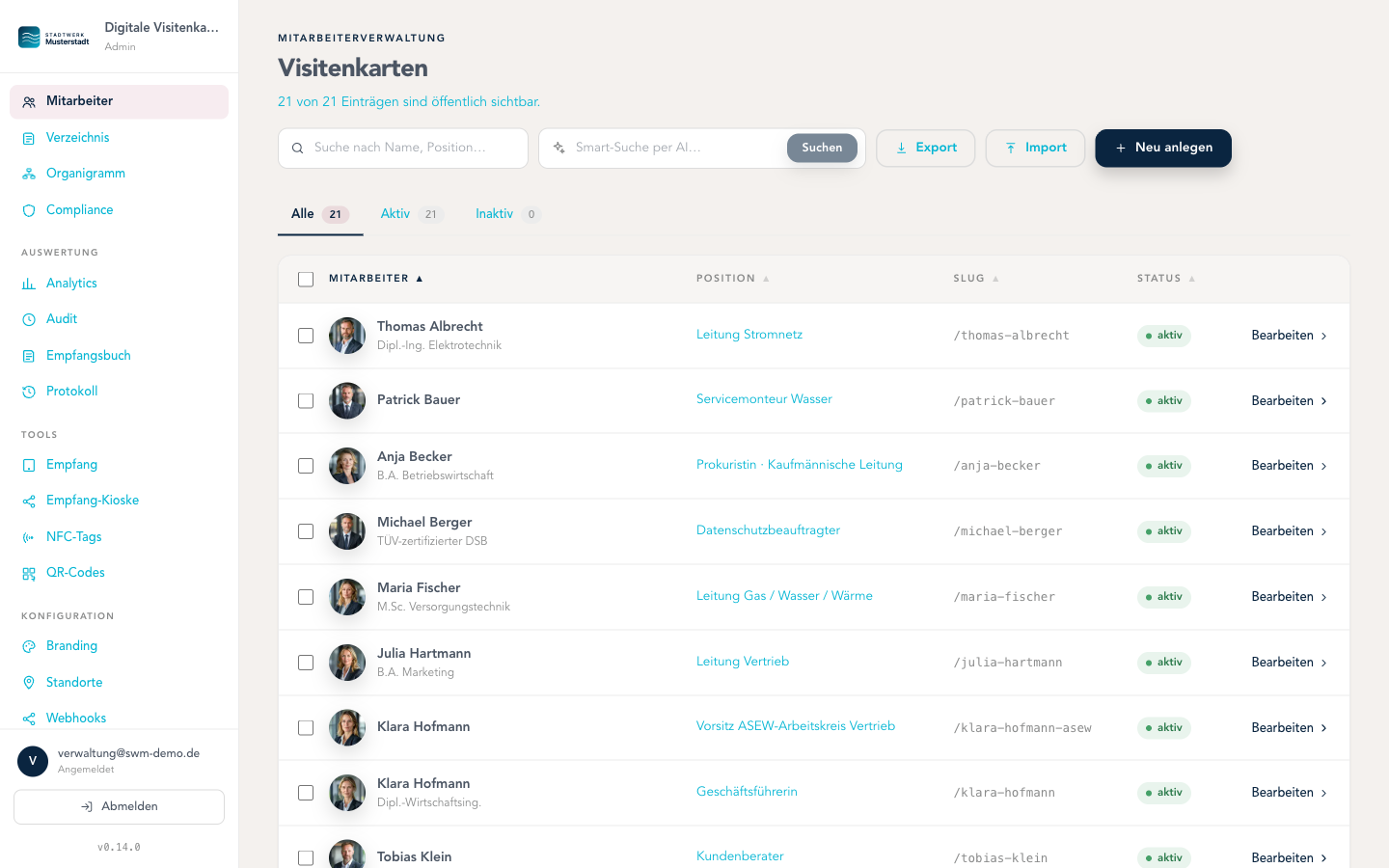1389x868 pixels.
Task: Sort table by Mitarbeiter column
Action: click(x=375, y=279)
